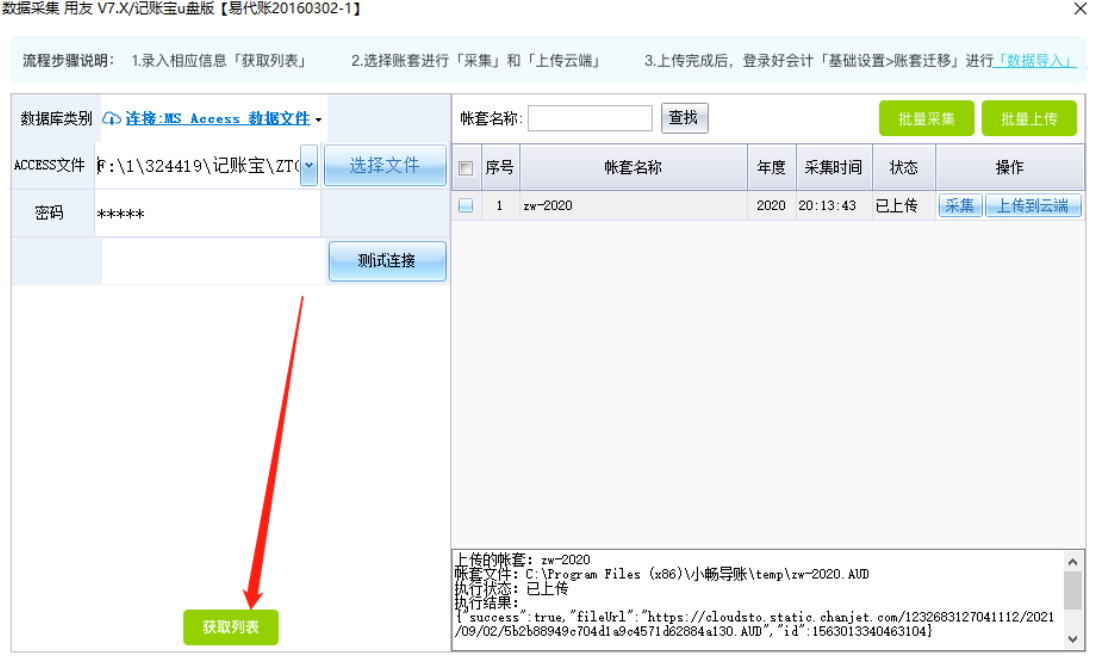Open the 数据导入 link
Image resolution: width=1097 pixels, height=663 pixels.
[1035, 61]
